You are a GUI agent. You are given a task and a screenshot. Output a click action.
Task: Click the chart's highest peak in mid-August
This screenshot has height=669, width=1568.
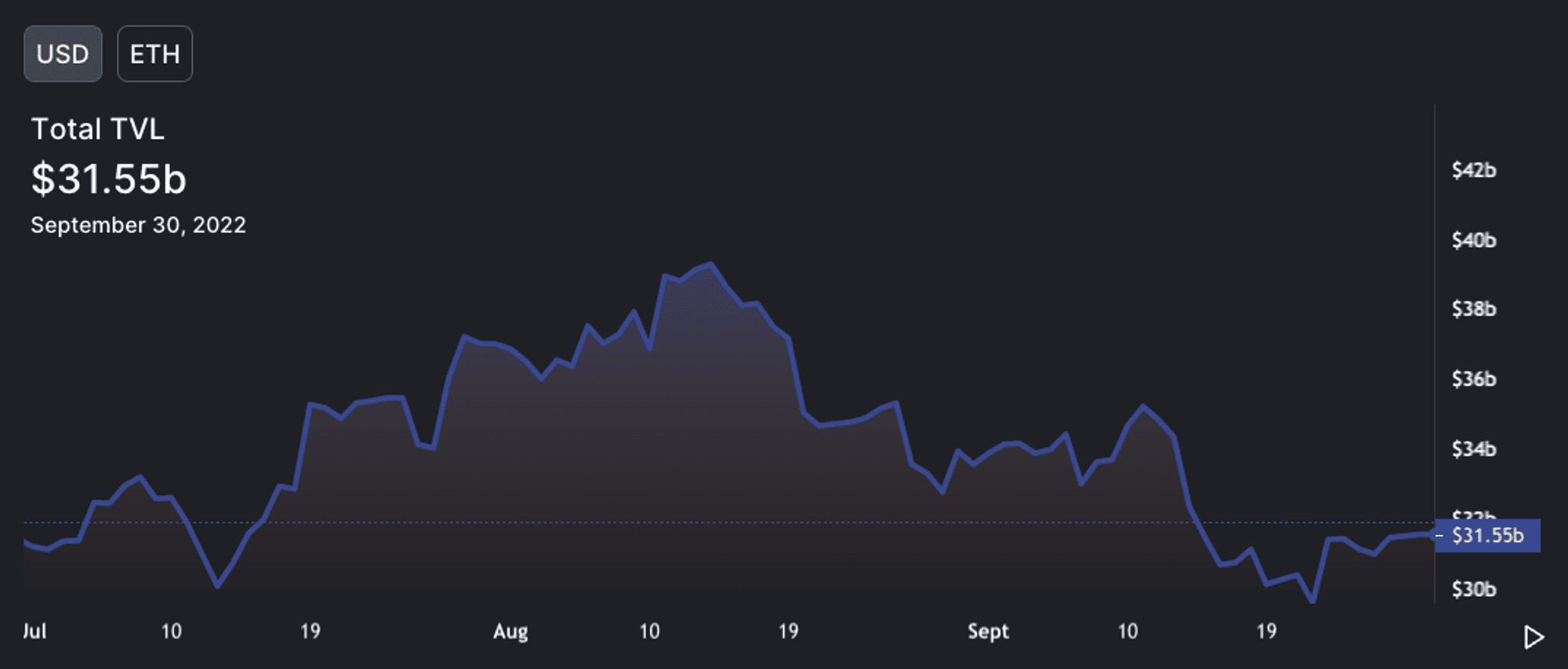point(710,264)
